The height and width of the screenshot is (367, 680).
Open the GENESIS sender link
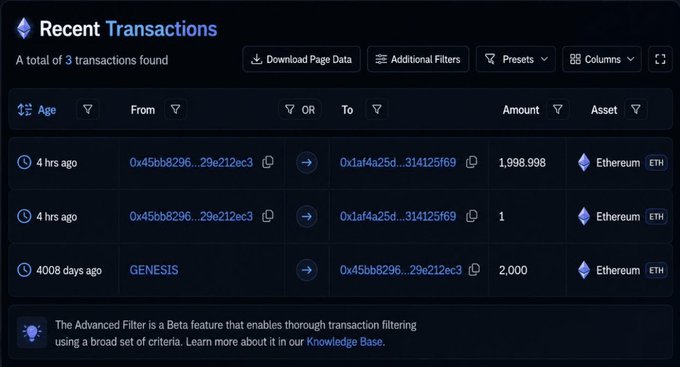point(154,270)
